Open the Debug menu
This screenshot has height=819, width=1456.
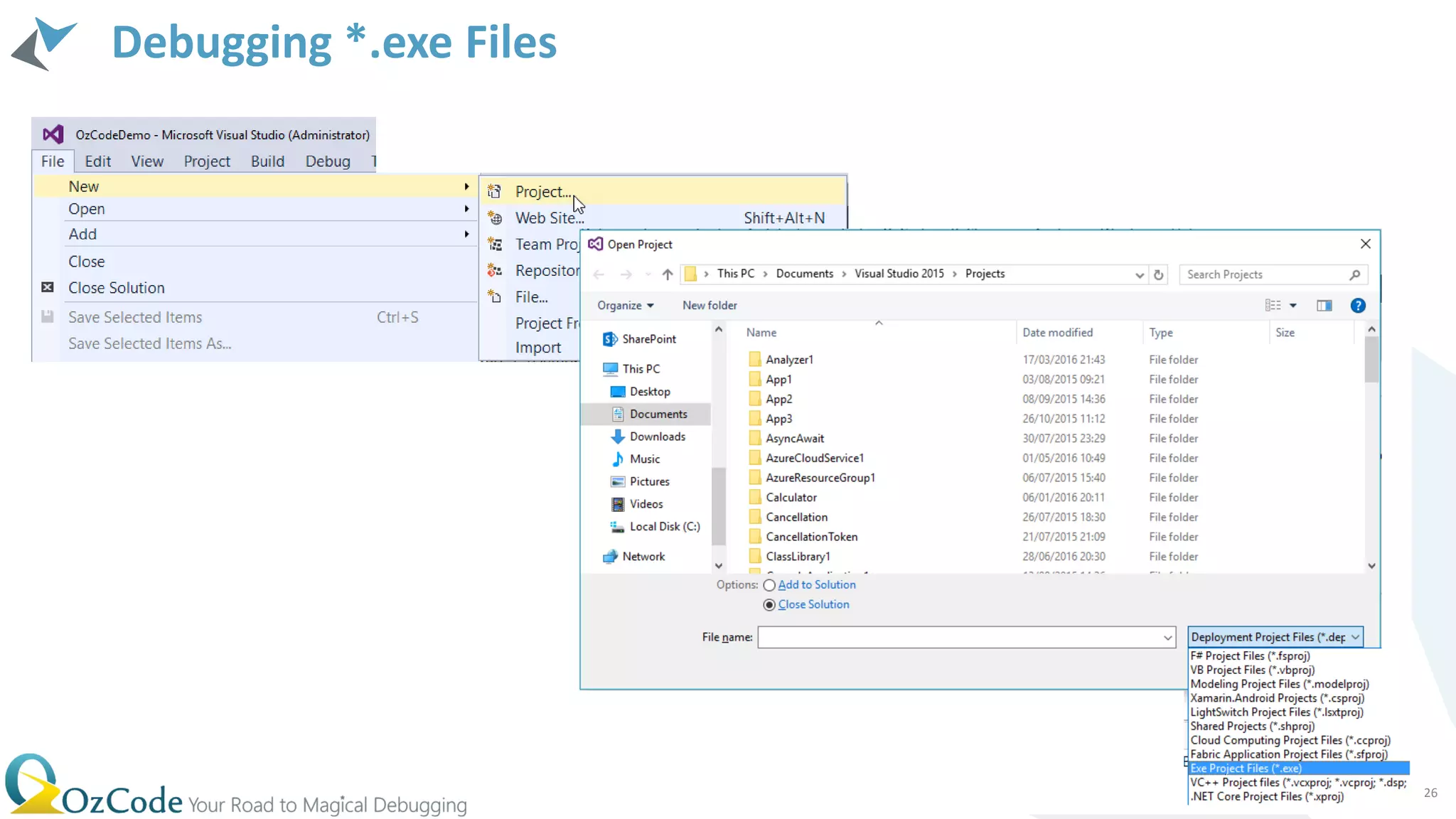pyautogui.click(x=328, y=161)
